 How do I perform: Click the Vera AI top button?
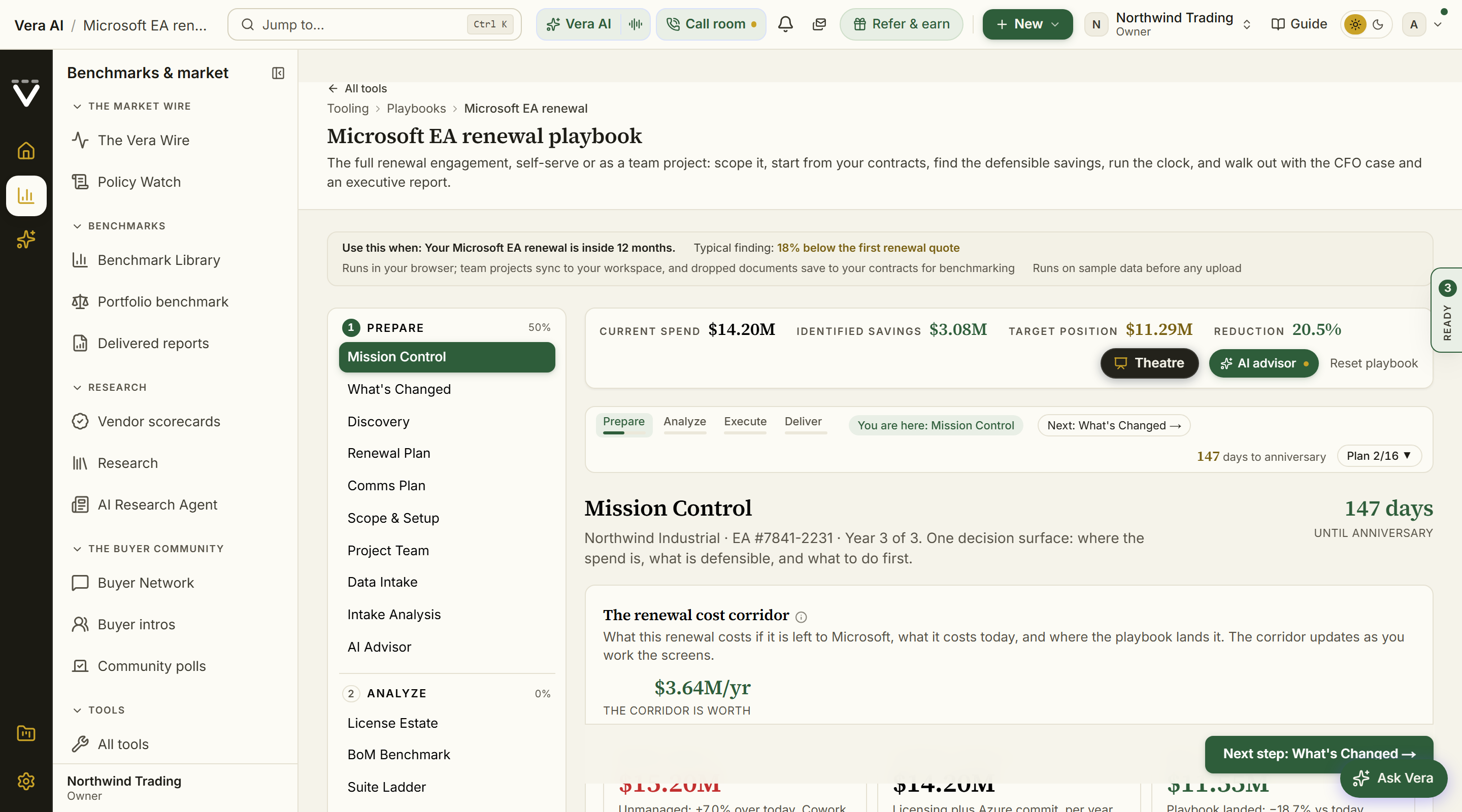click(x=578, y=24)
